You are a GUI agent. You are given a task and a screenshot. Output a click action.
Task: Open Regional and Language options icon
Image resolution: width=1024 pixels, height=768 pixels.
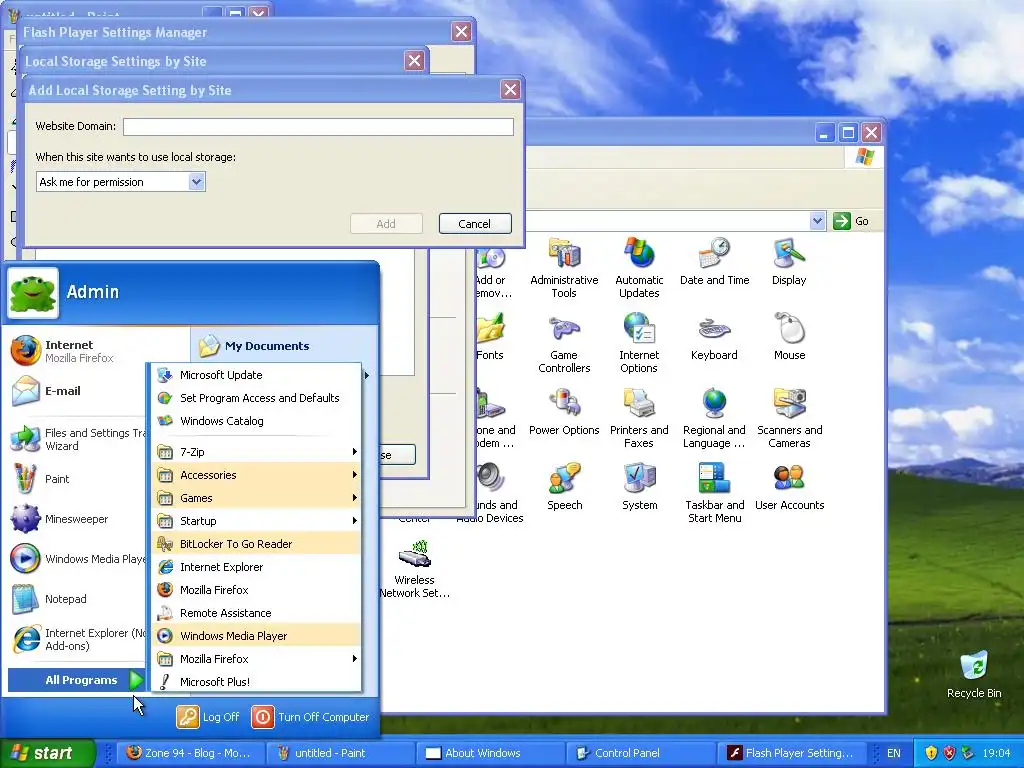714,418
